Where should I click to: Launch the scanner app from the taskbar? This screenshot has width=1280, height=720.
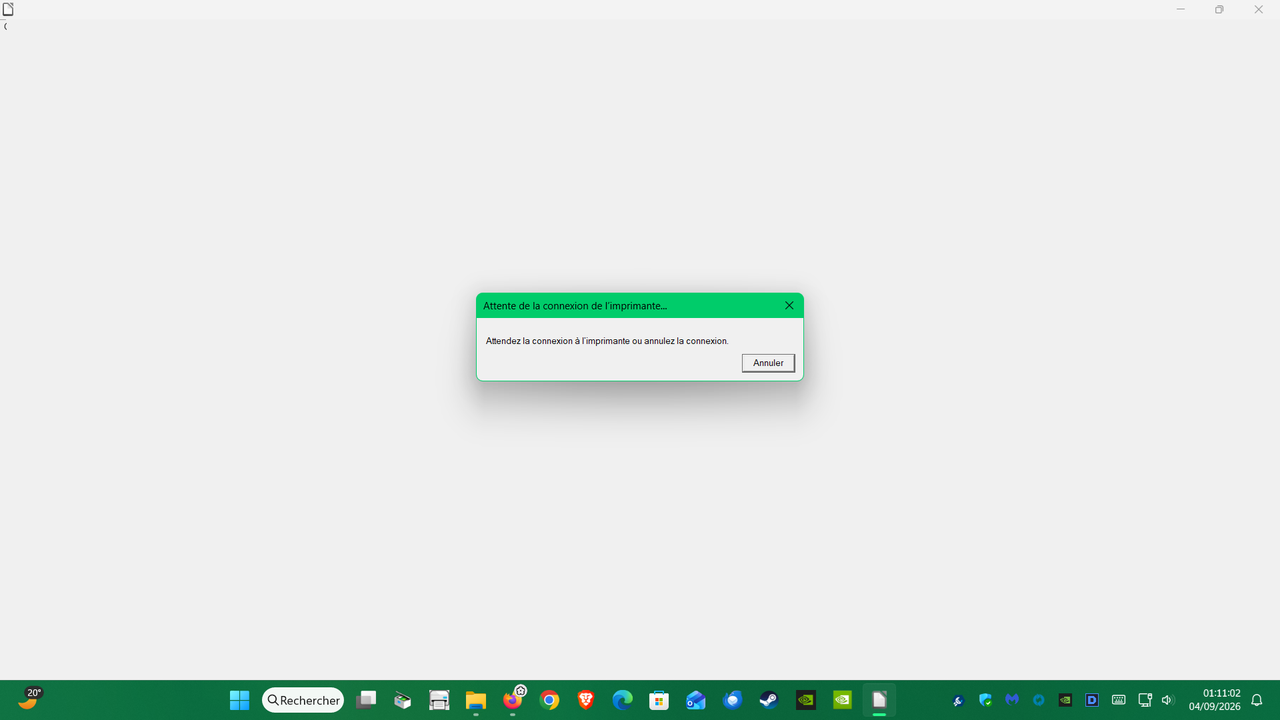tap(403, 700)
